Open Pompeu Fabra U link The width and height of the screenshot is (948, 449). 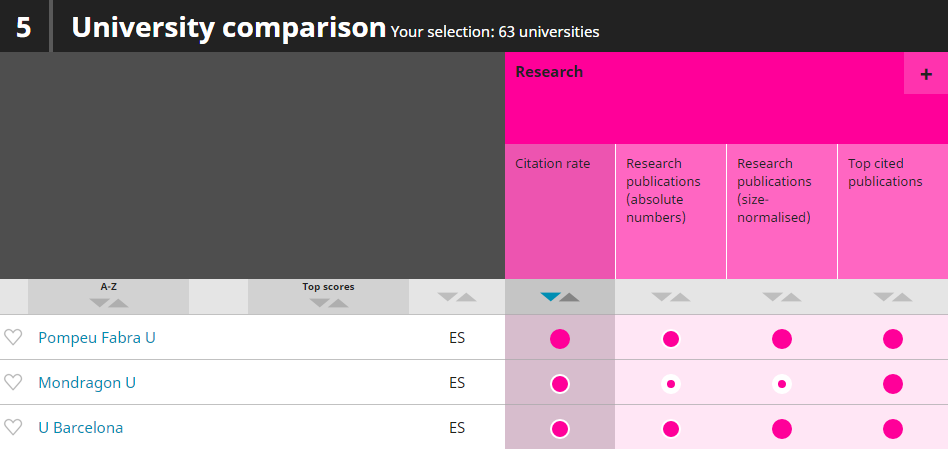[x=97, y=337]
